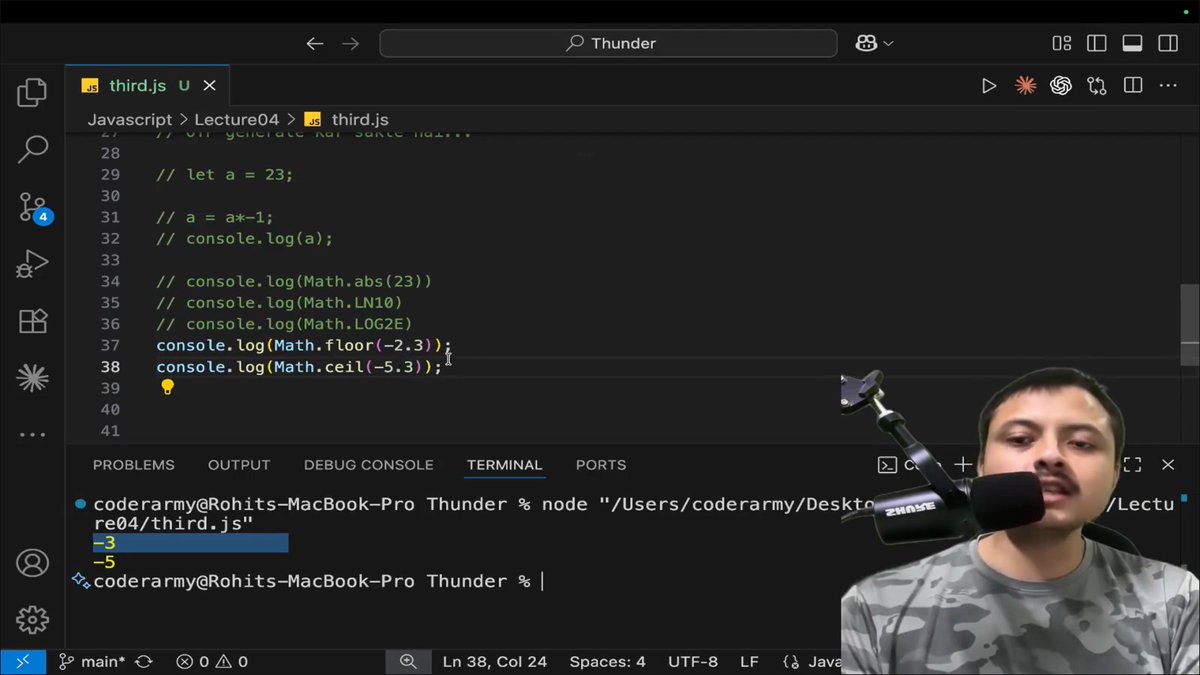Toggle the primary side bar
The image size is (1200, 675).
coord(1097,43)
